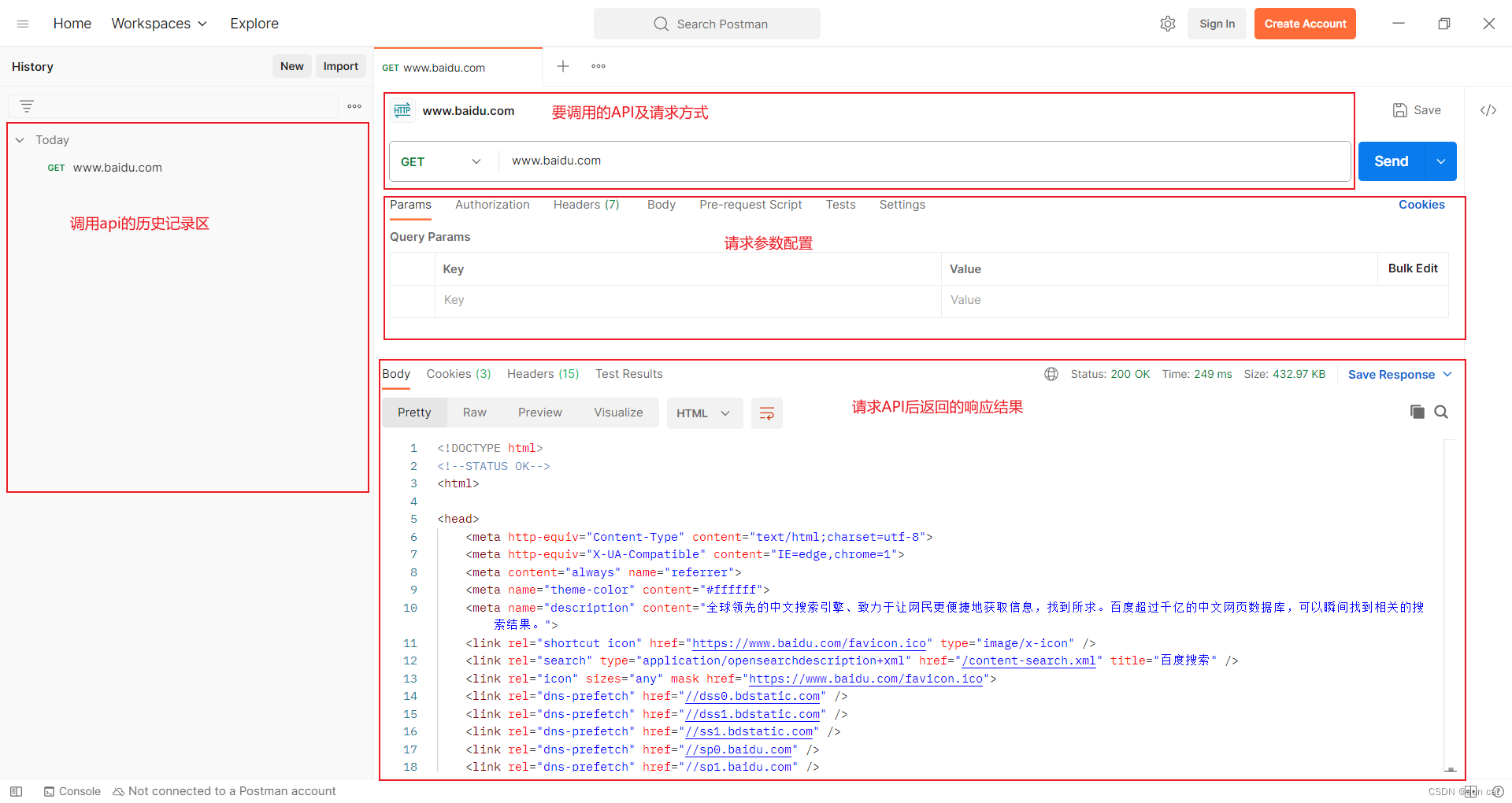The height and width of the screenshot is (803, 1512).
Task: Click Not connected to a Postman account
Action: (x=224, y=791)
